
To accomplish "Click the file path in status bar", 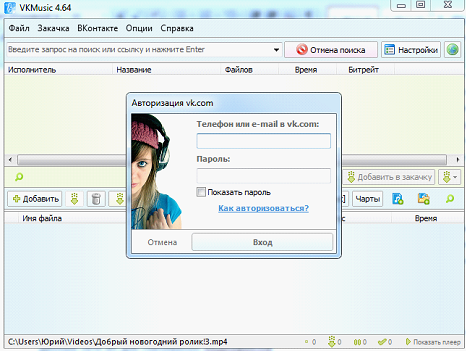I will 117,342.
